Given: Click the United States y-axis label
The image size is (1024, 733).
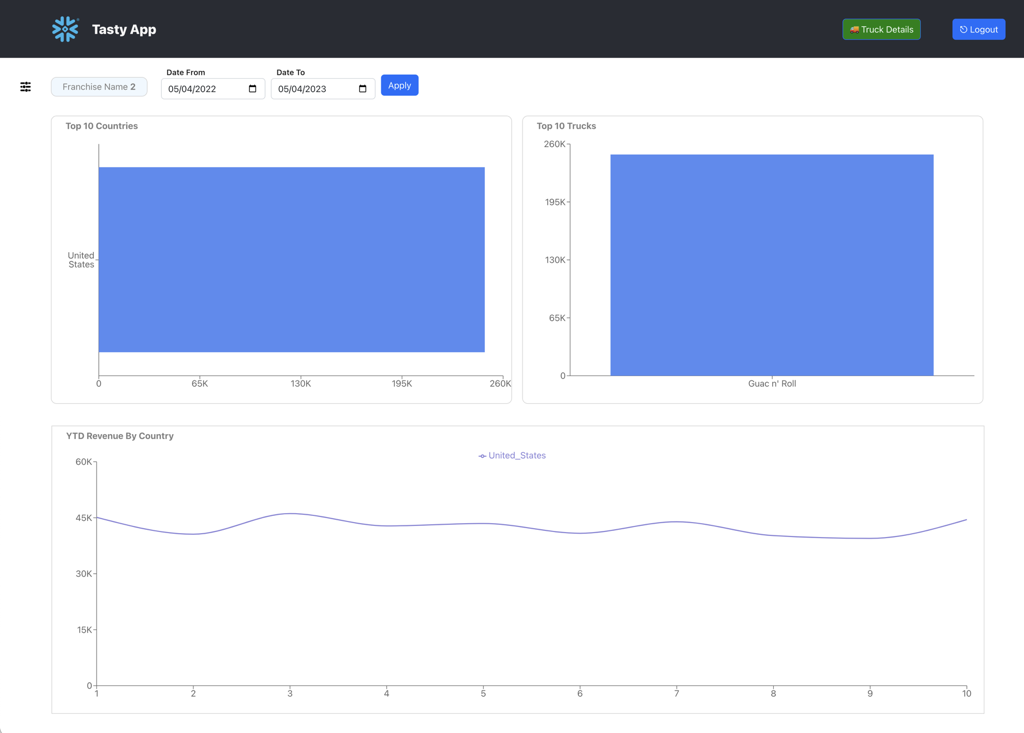Looking at the screenshot, I should (x=81, y=260).
